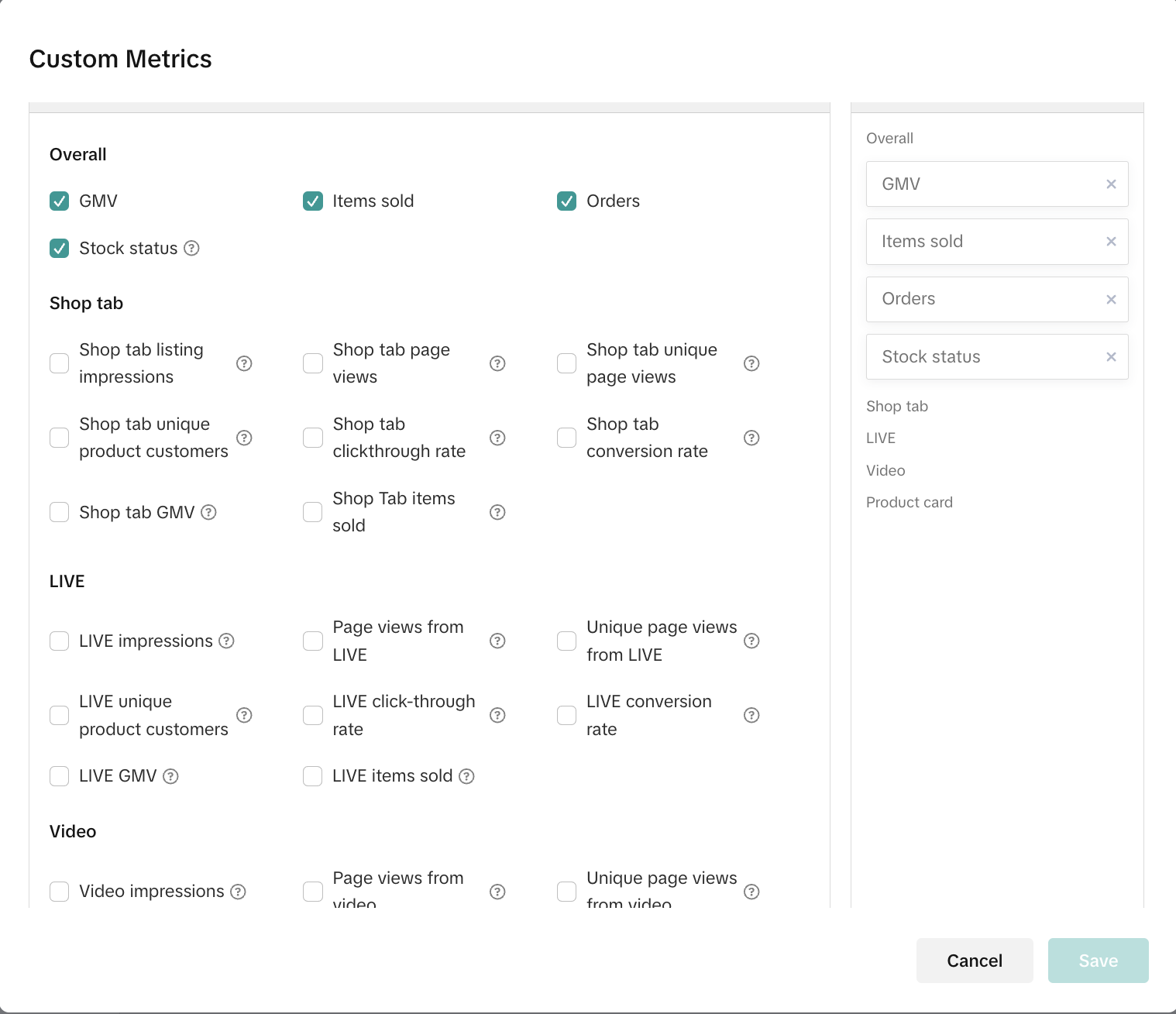
Task: Remove GMV from selected metrics list
Action: (x=1111, y=184)
